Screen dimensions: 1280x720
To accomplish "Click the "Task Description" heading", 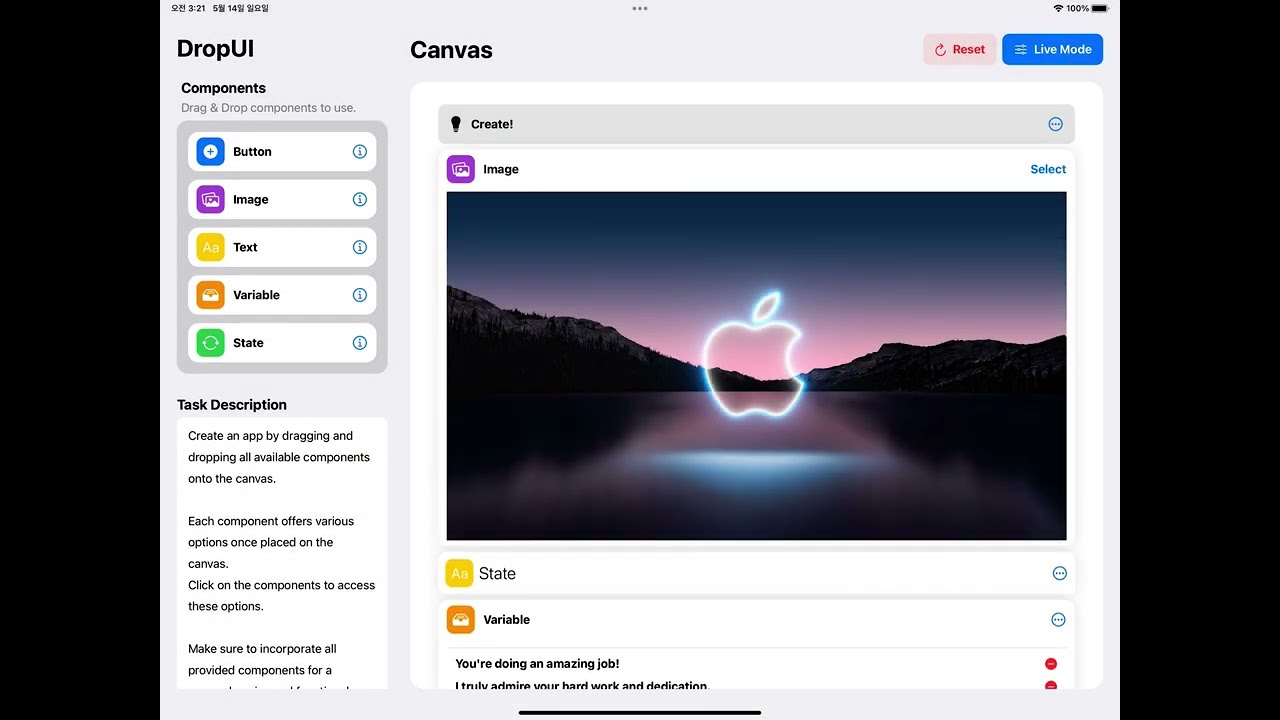I will click(x=232, y=405).
